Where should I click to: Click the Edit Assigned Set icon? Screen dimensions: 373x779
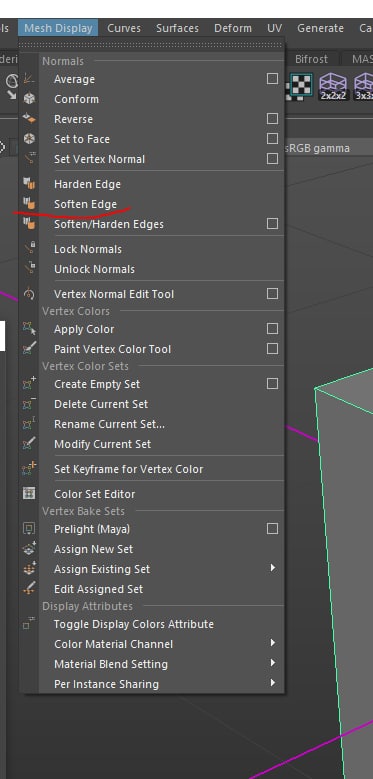29,589
